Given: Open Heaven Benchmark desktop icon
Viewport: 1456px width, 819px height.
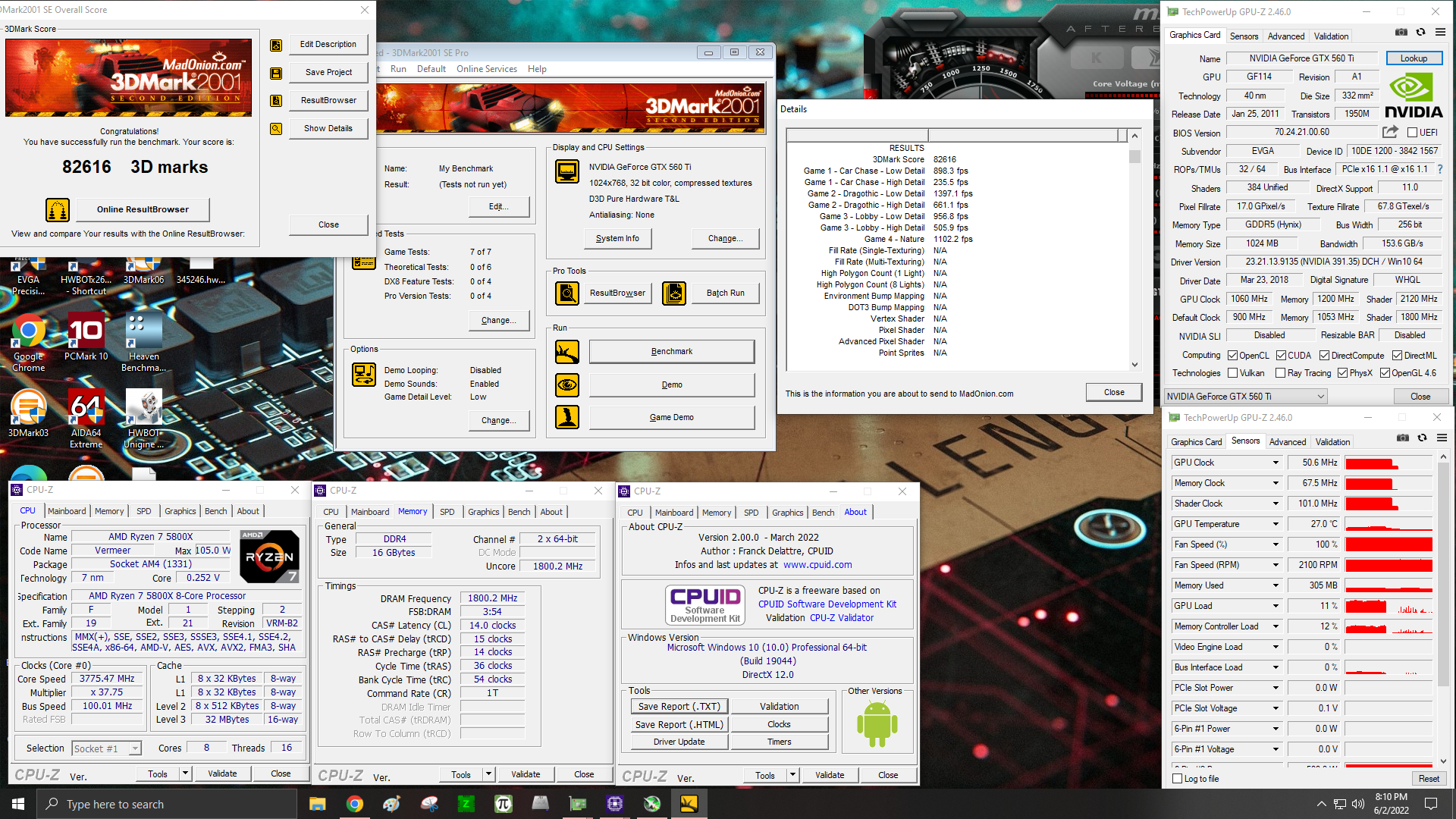Looking at the screenshot, I should 144,343.
